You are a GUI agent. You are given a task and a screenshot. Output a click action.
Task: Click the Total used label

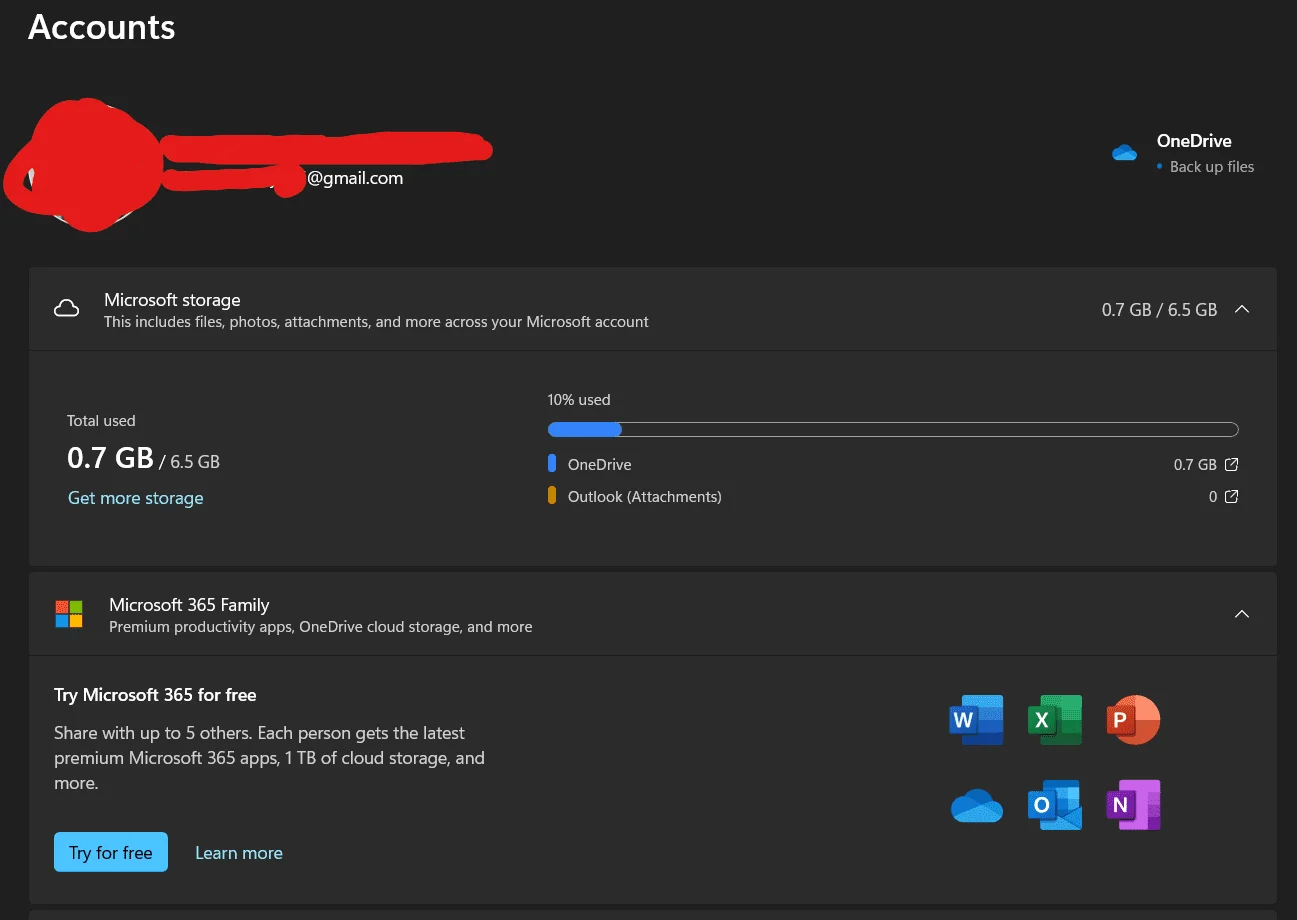pyautogui.click(x=101, y=421)
